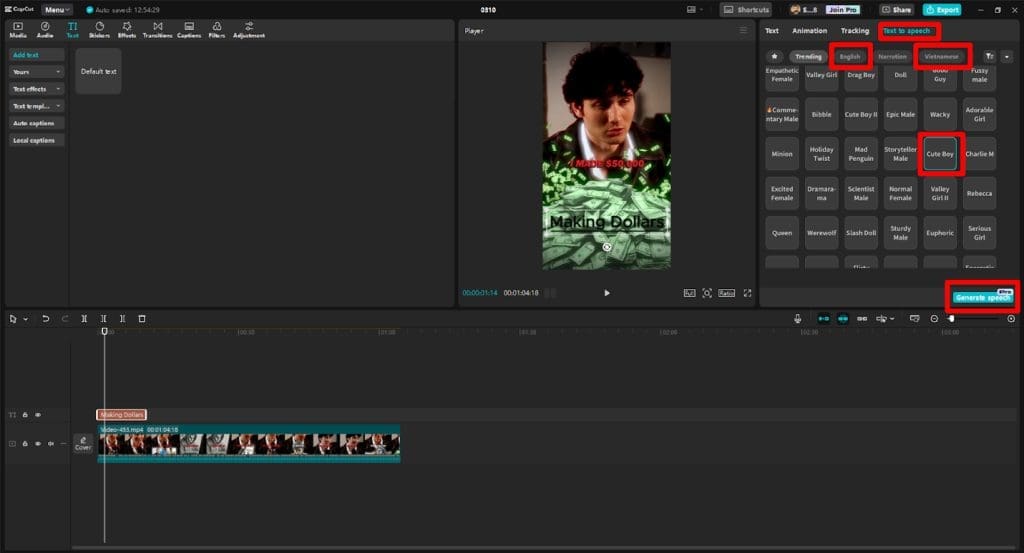Image resolution: width=1024 pixels, height=553 pixels.
Task: Select the Vietnamese voice filter
Action: 941,57
